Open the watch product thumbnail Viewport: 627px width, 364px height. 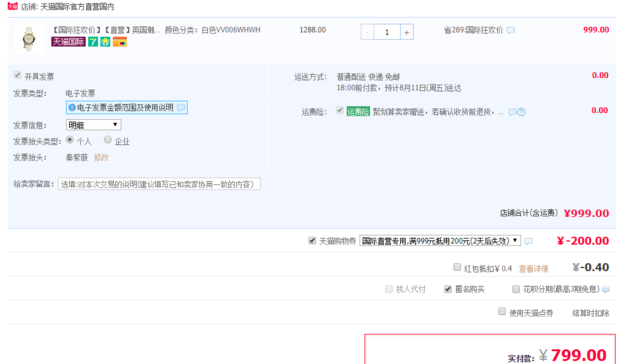[29, 40]
